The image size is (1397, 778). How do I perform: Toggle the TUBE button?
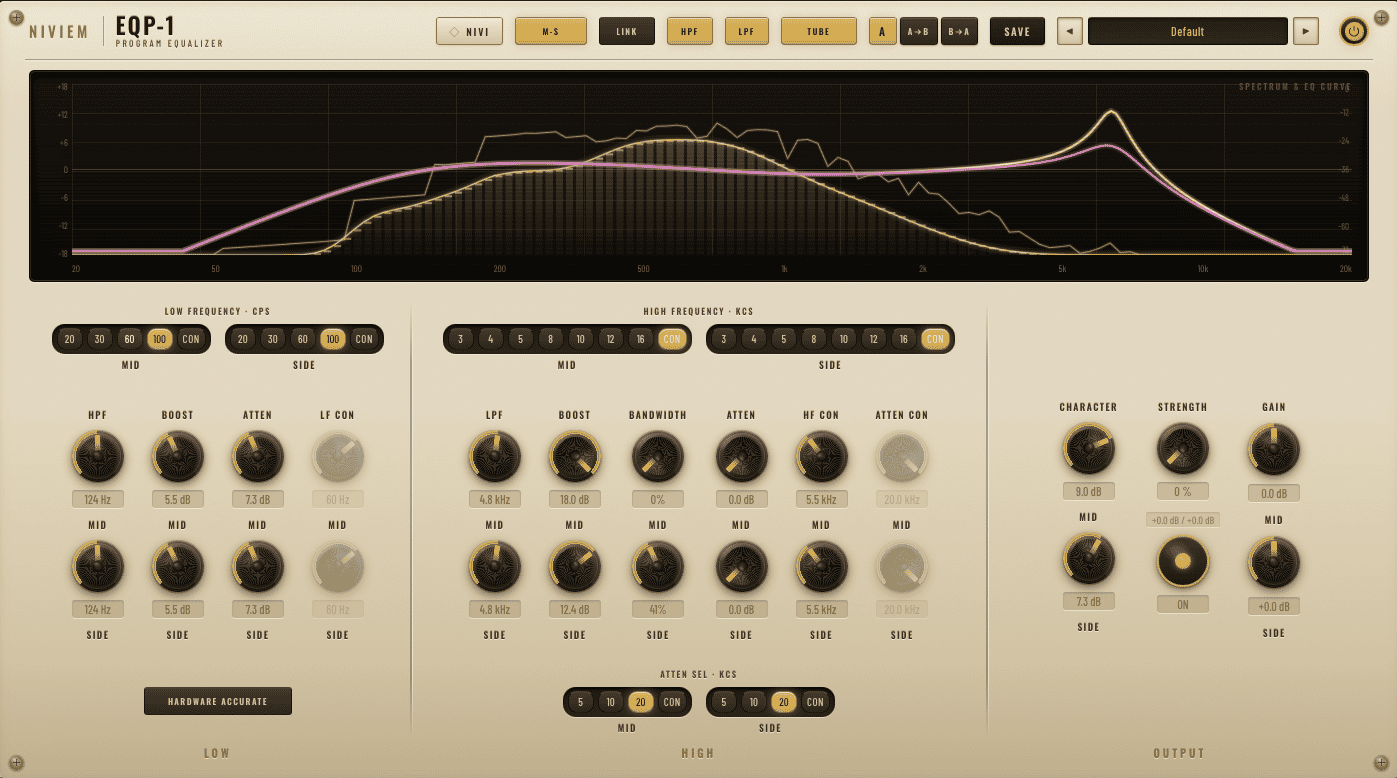pos(819,31)
